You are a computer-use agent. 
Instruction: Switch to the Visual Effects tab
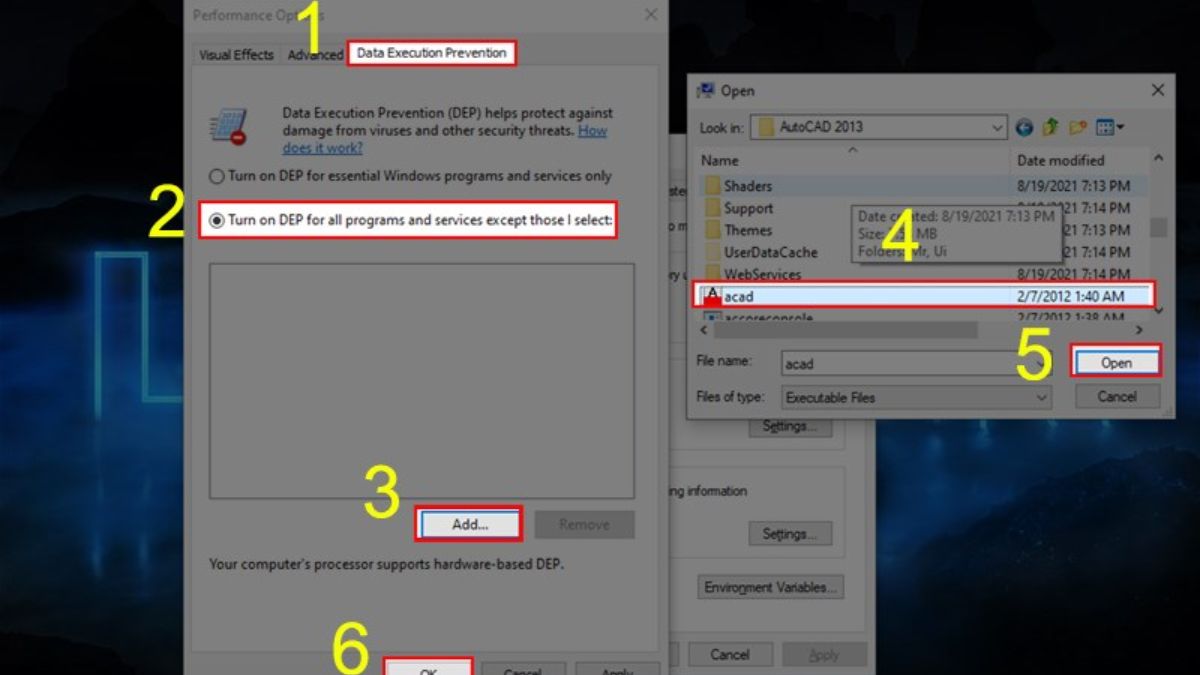[x=236, y=55]
